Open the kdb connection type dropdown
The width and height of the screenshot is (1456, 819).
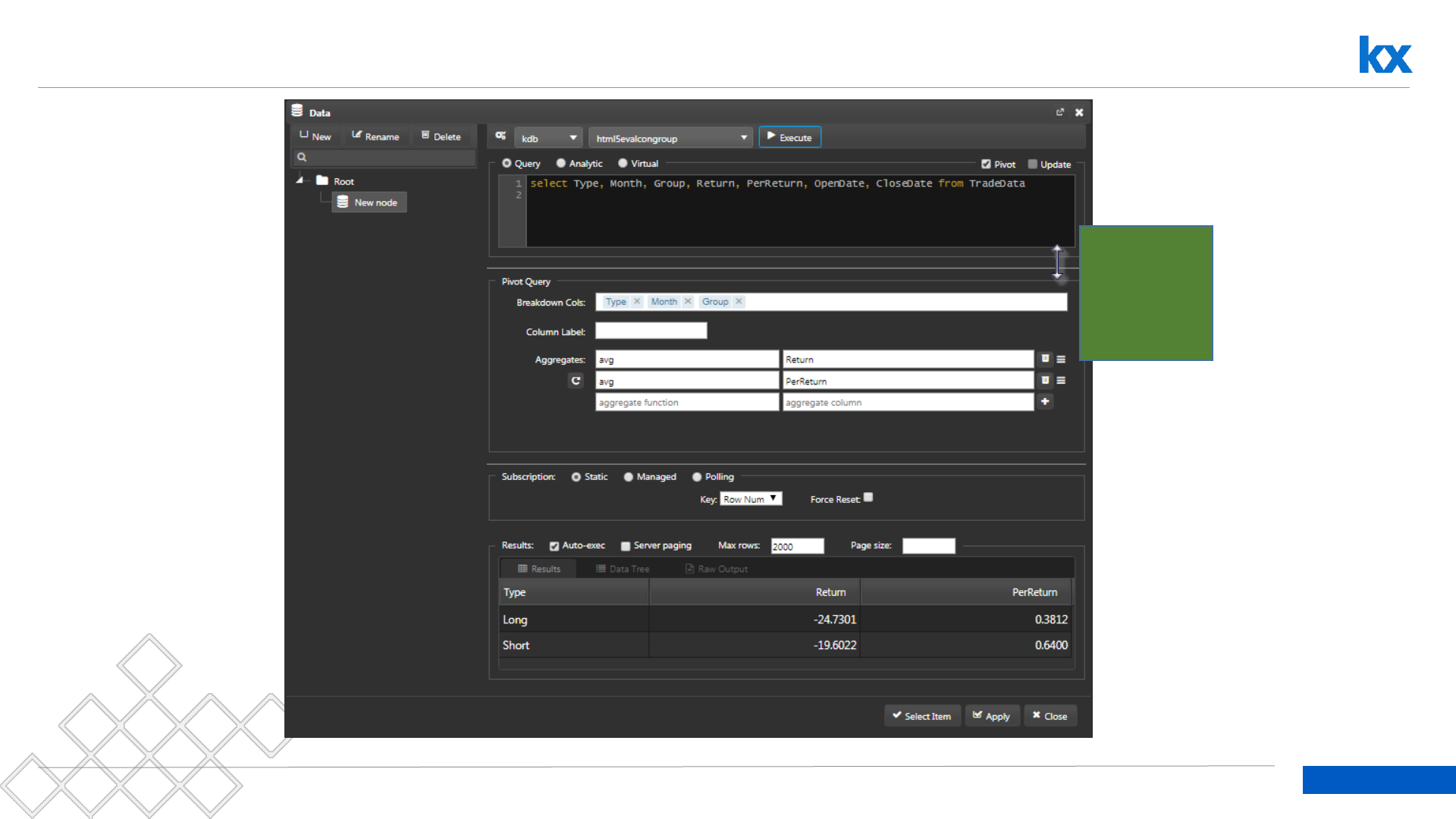pyautogui.click(x=548, y=138)
